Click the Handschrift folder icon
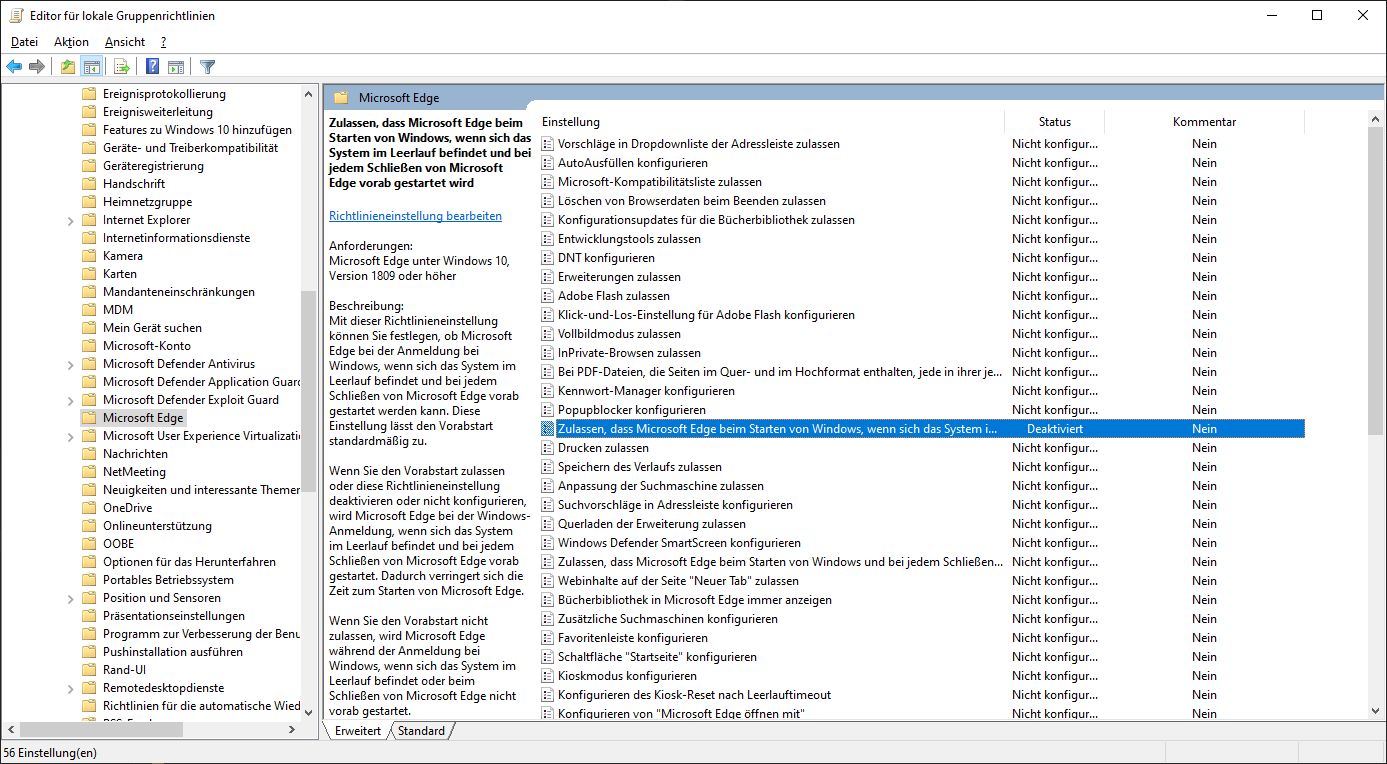Image resolution: width=1387 pixels, height=764 pixels. (89, 184)
